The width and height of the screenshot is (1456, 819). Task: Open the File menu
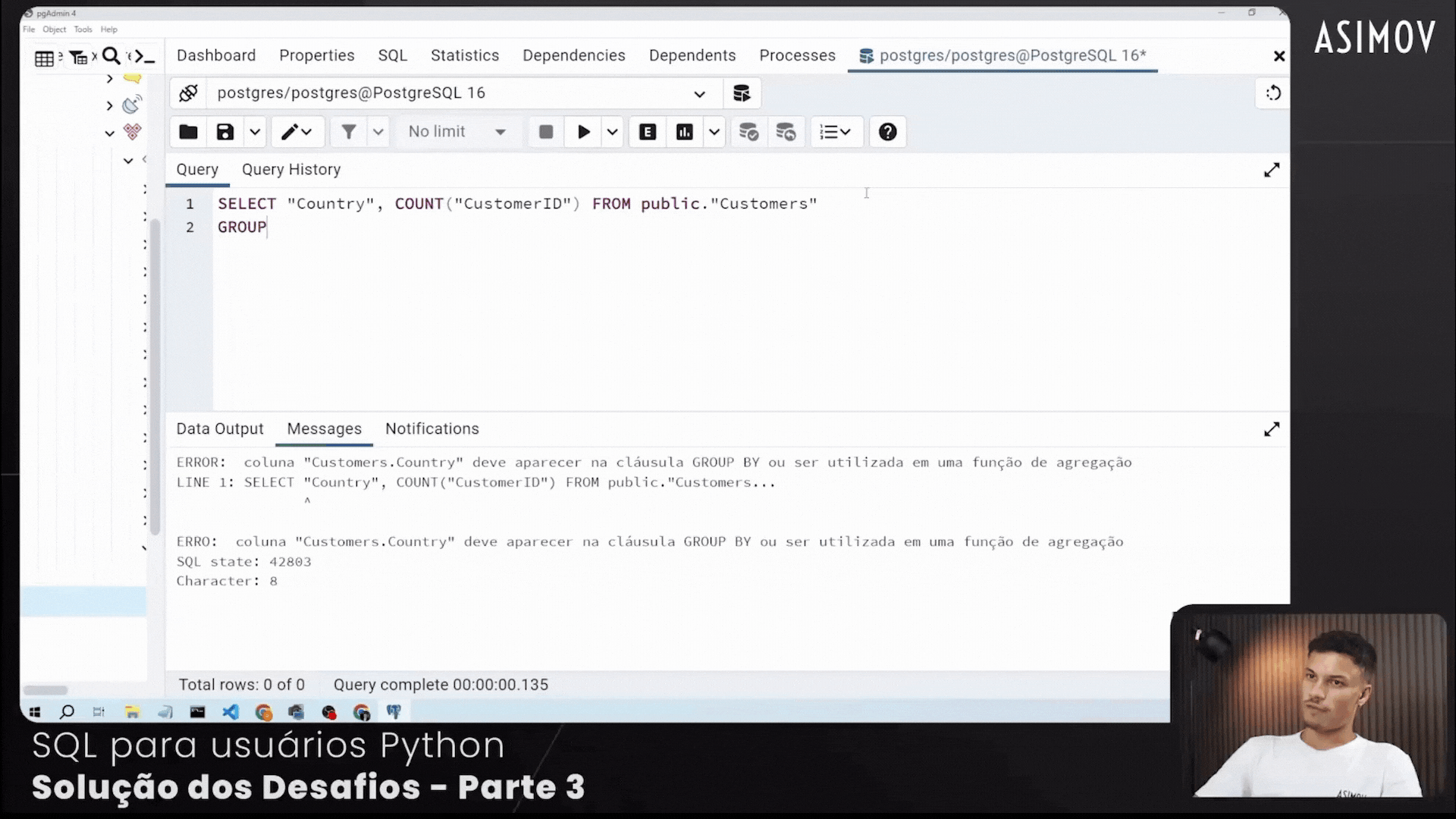(29, 30)
